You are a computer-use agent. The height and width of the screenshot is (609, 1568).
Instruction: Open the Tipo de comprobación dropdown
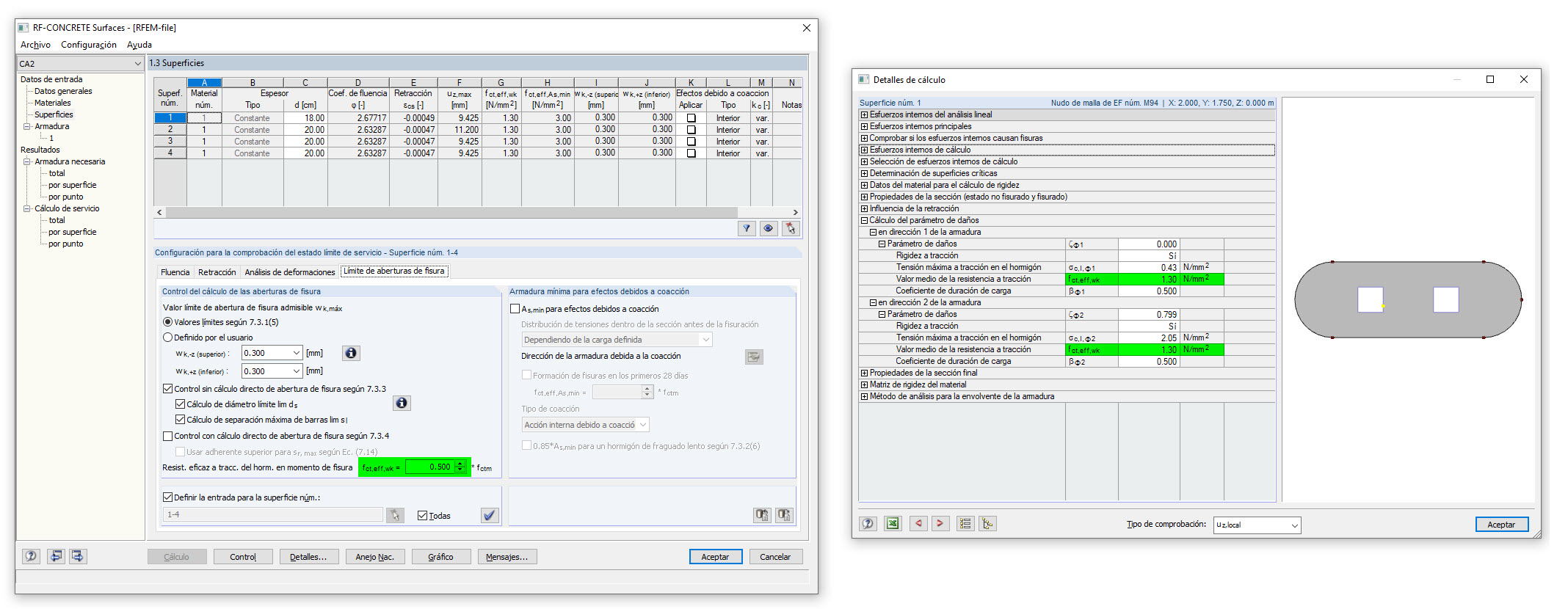tap(1294, 525)
